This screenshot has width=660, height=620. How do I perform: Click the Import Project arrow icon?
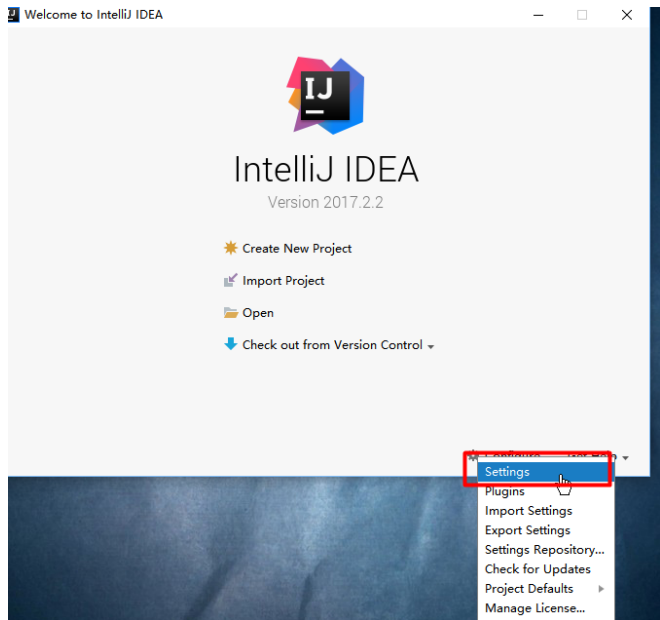[230, 280]
